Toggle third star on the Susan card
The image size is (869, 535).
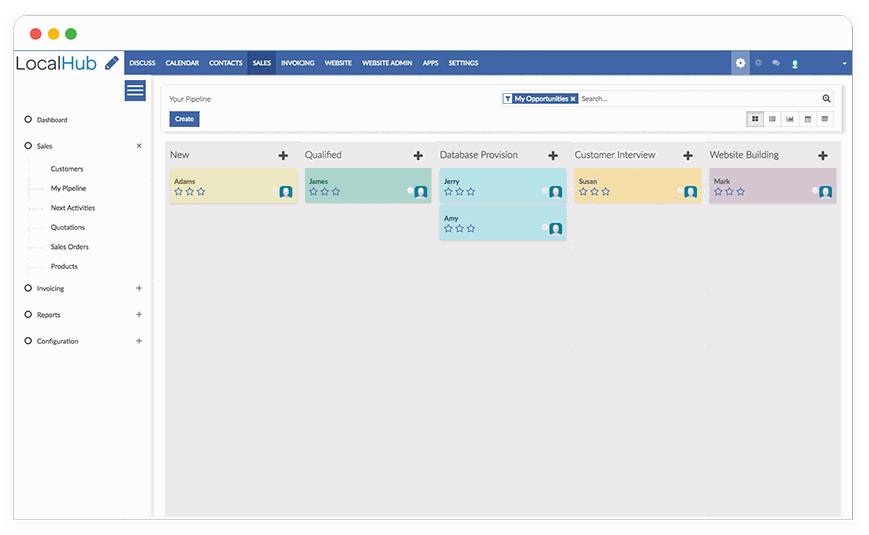(x=606, y=192)
